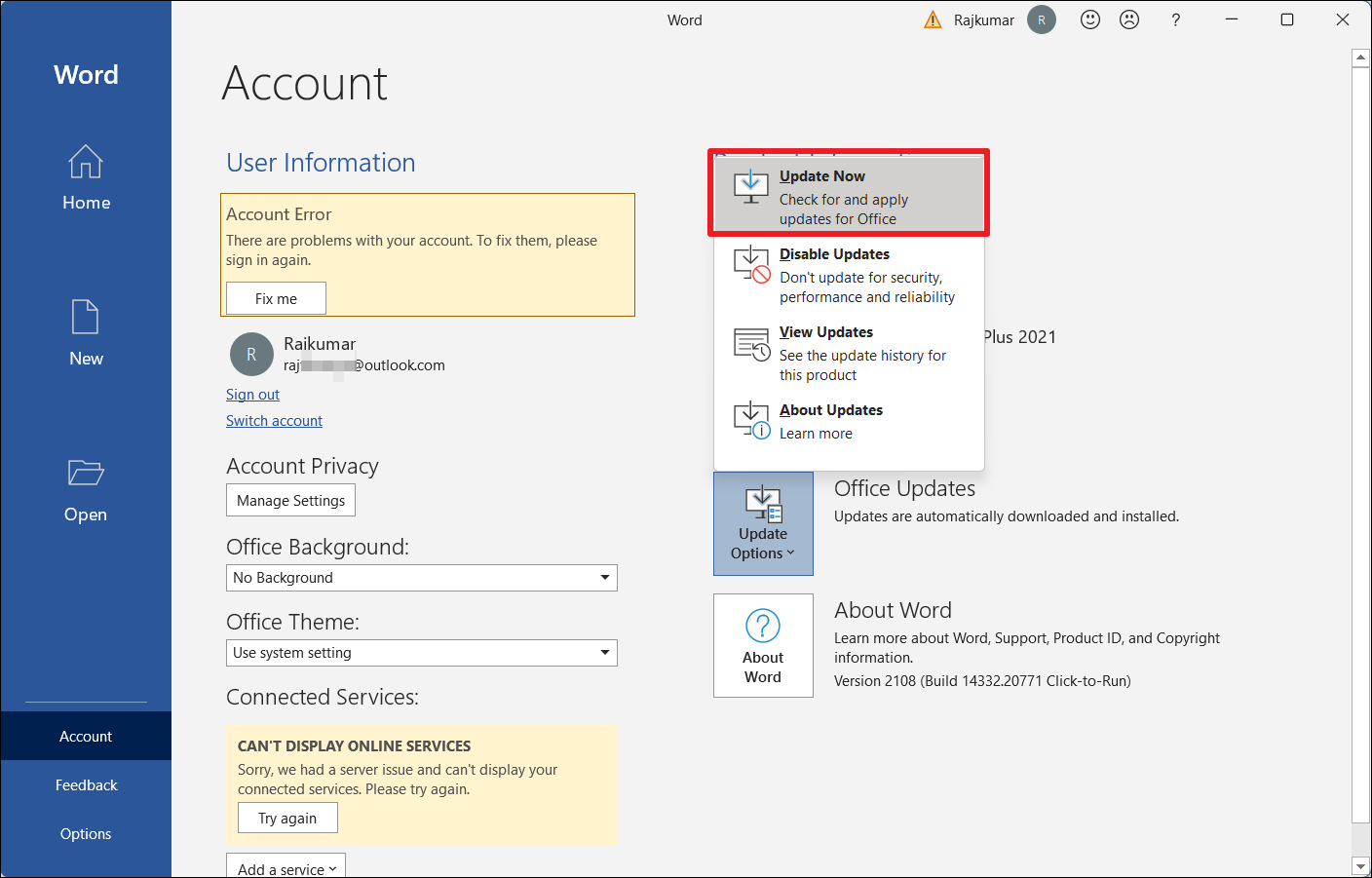Collapse the Update Options menu button
This screenshot has width=1372, height=878.
click(763, 524)
